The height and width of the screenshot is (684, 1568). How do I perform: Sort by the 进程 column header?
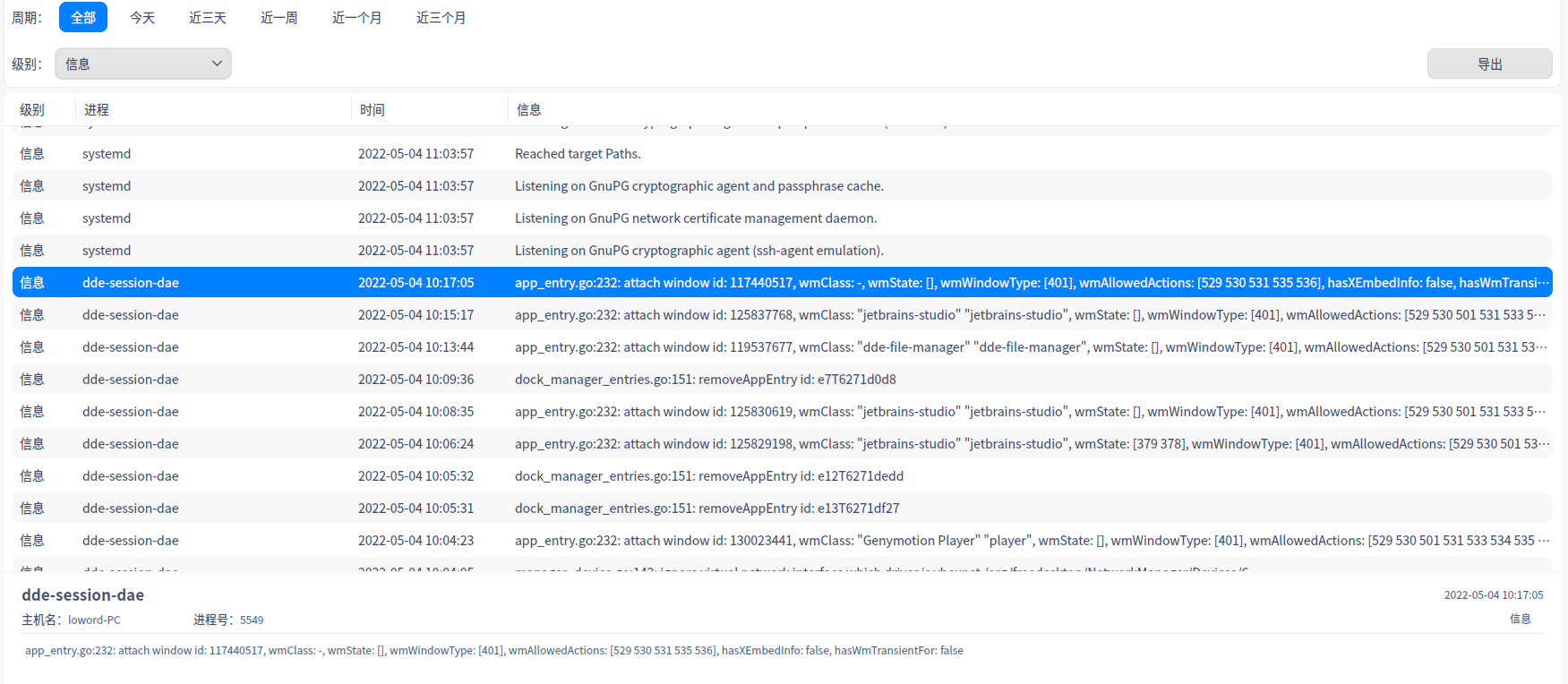(97, 110)
